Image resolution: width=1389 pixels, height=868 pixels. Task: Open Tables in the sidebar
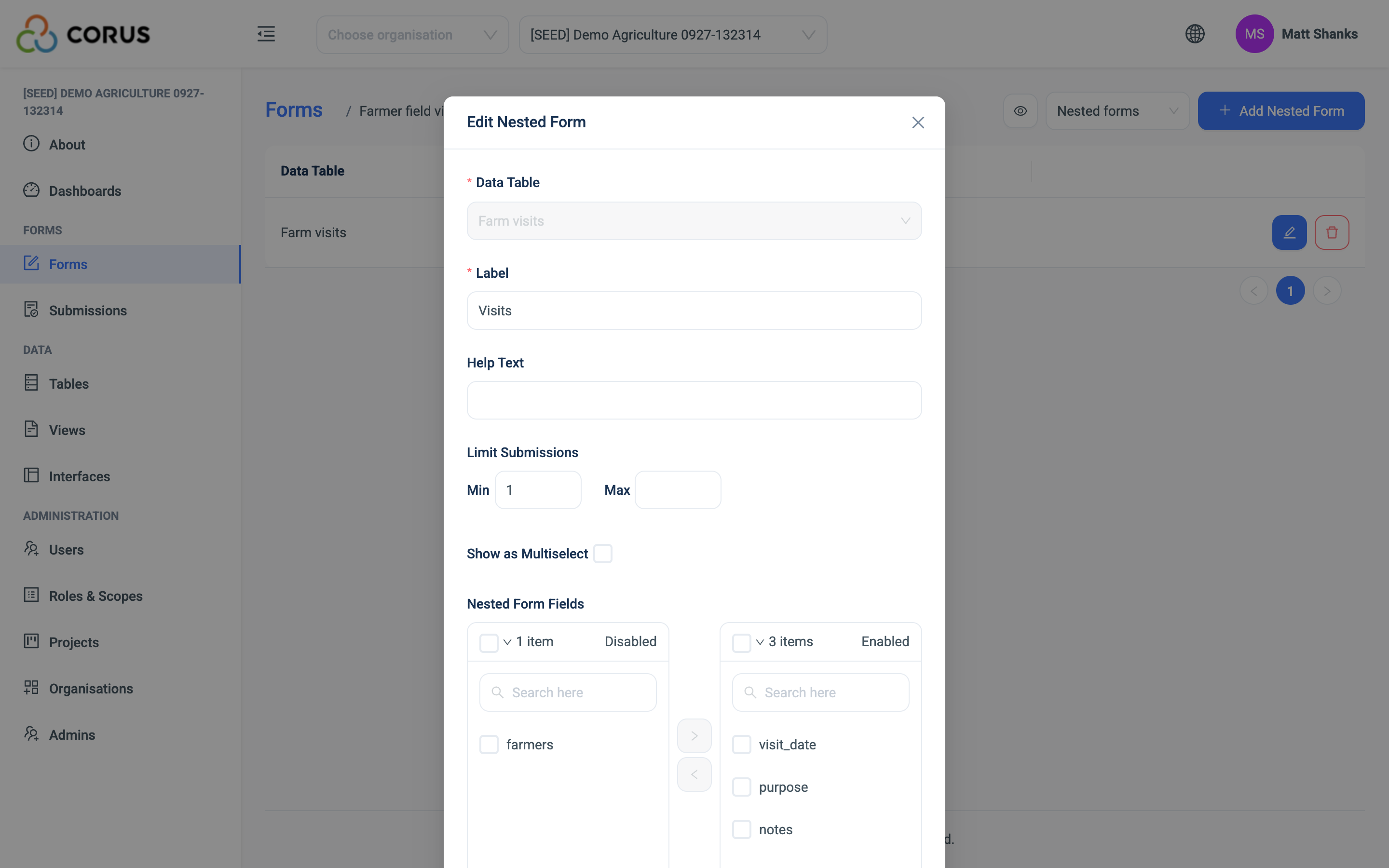pos(121,383)
